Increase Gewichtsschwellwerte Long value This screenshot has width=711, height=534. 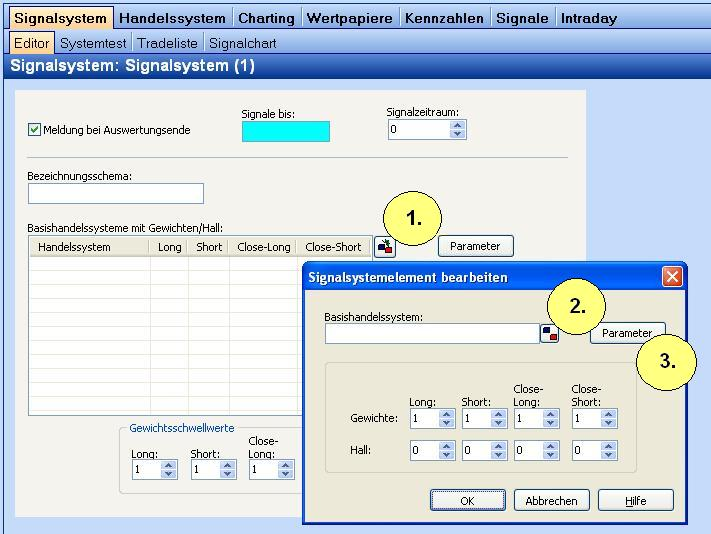click(169, 465)
